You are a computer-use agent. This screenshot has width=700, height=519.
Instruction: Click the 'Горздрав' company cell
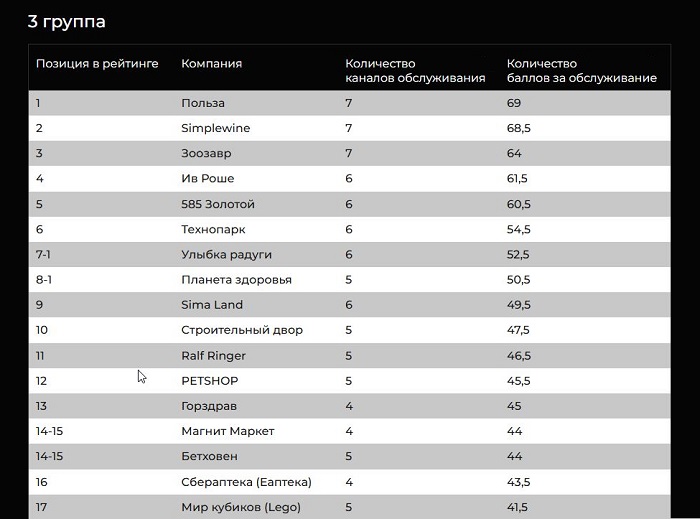click(x=210, y=406)
